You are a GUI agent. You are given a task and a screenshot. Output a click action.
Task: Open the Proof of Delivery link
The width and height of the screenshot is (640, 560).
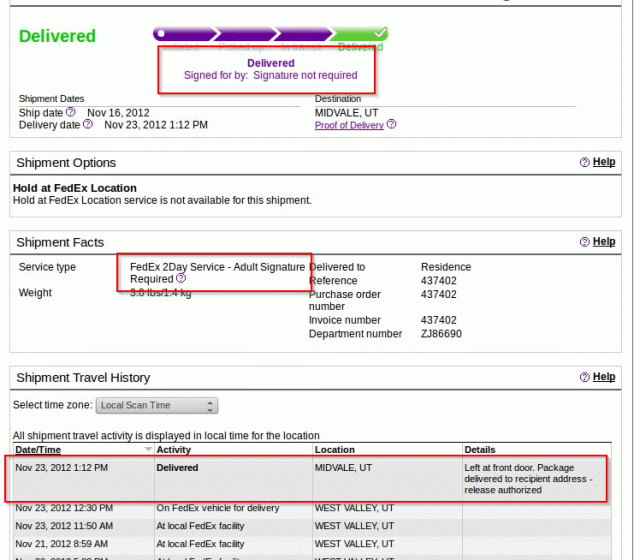[349, 125]
